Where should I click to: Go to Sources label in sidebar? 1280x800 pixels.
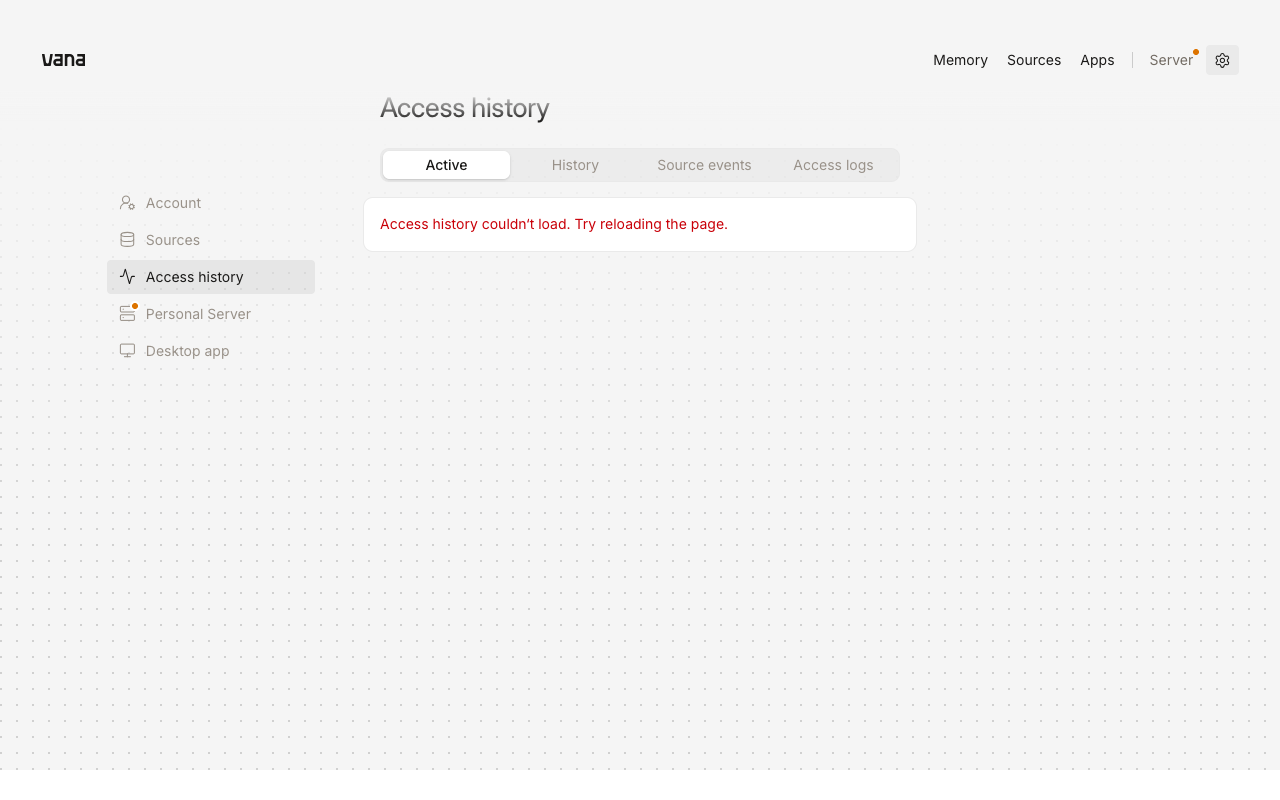click(173, 240)
